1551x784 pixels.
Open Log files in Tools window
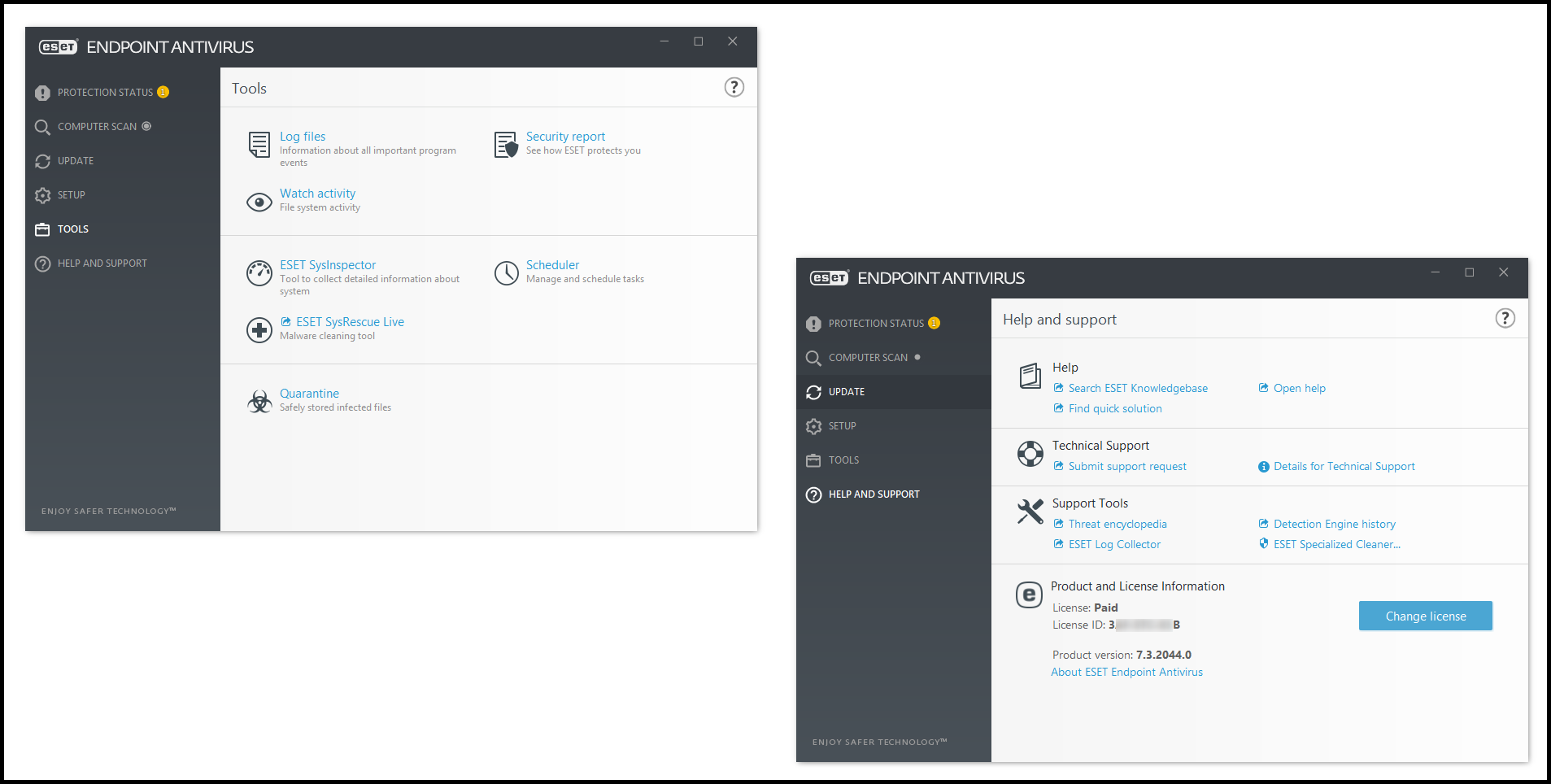[303, 137]
